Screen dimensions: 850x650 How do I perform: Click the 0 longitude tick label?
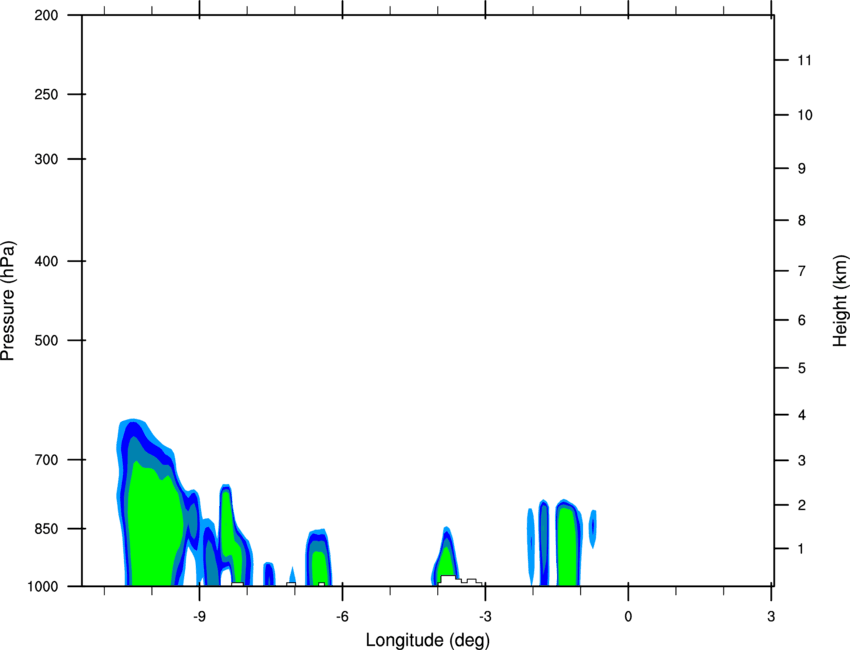tap(628, 617)
